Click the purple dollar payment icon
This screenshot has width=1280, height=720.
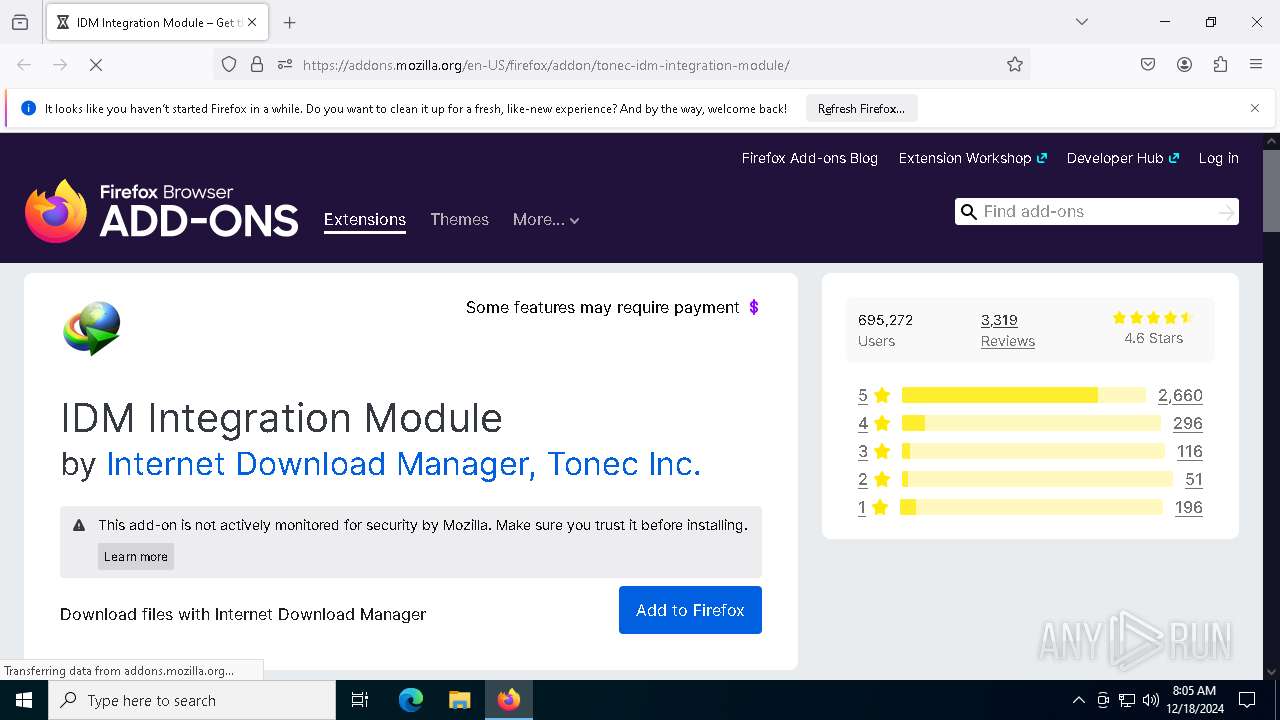[x=754, y=307]
